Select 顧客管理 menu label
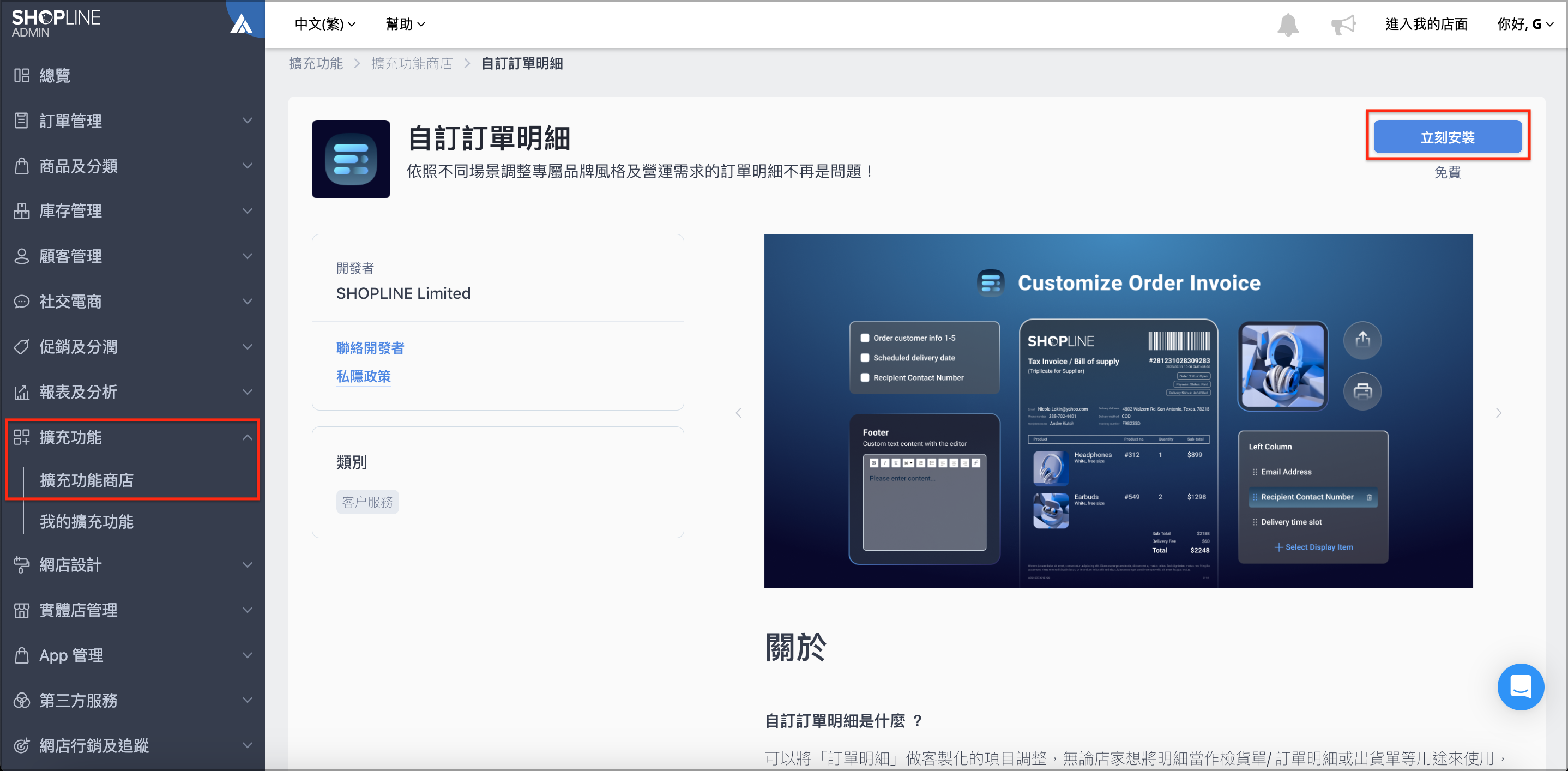 click(71, 256)
